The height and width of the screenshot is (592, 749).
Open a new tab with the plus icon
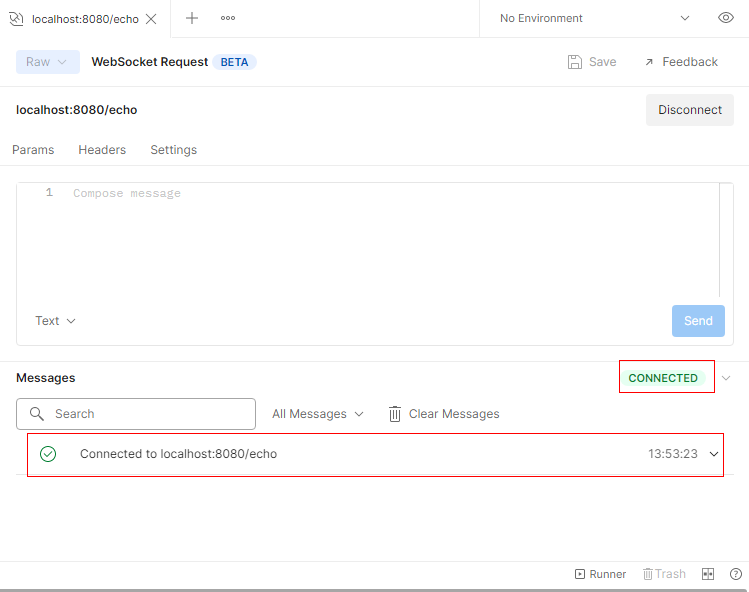click(192, 18)
